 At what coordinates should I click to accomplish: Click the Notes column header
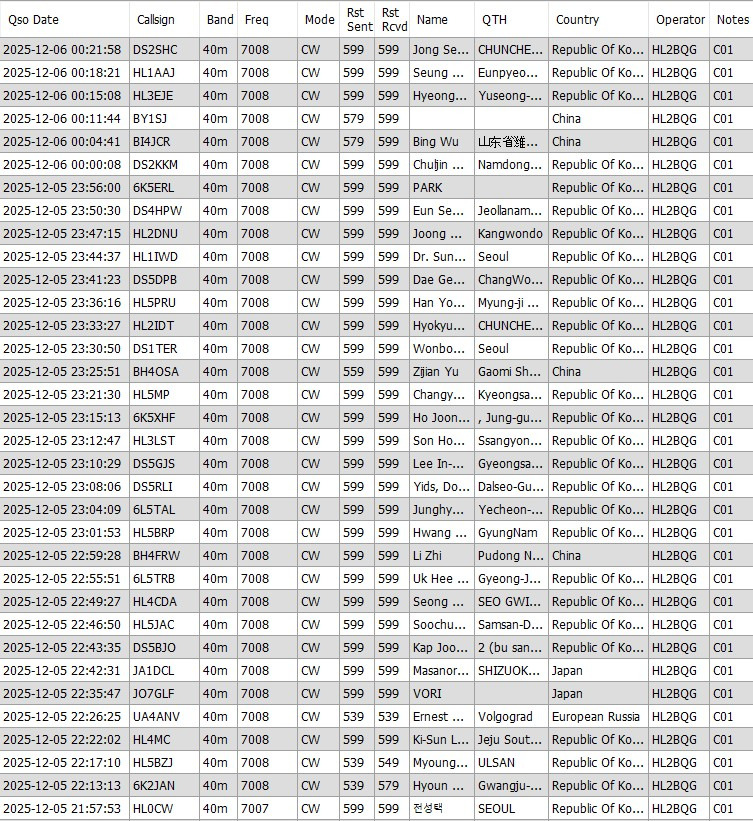click(731, 19)
